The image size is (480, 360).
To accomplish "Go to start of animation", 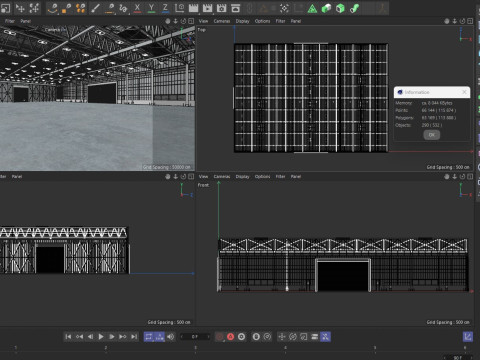I will [x=68, y=337].
